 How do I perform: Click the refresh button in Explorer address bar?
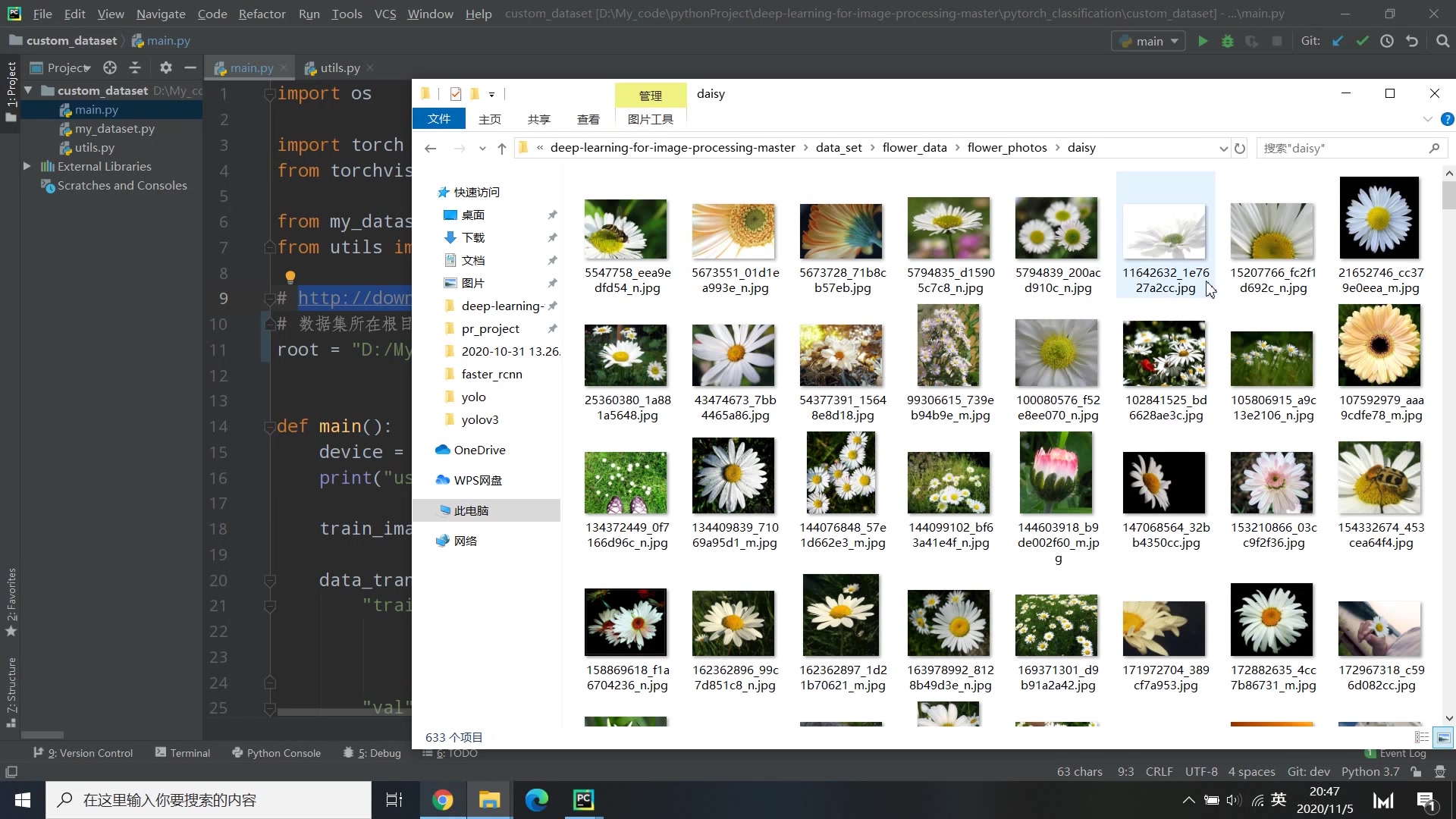click(x=1240, y=149)
